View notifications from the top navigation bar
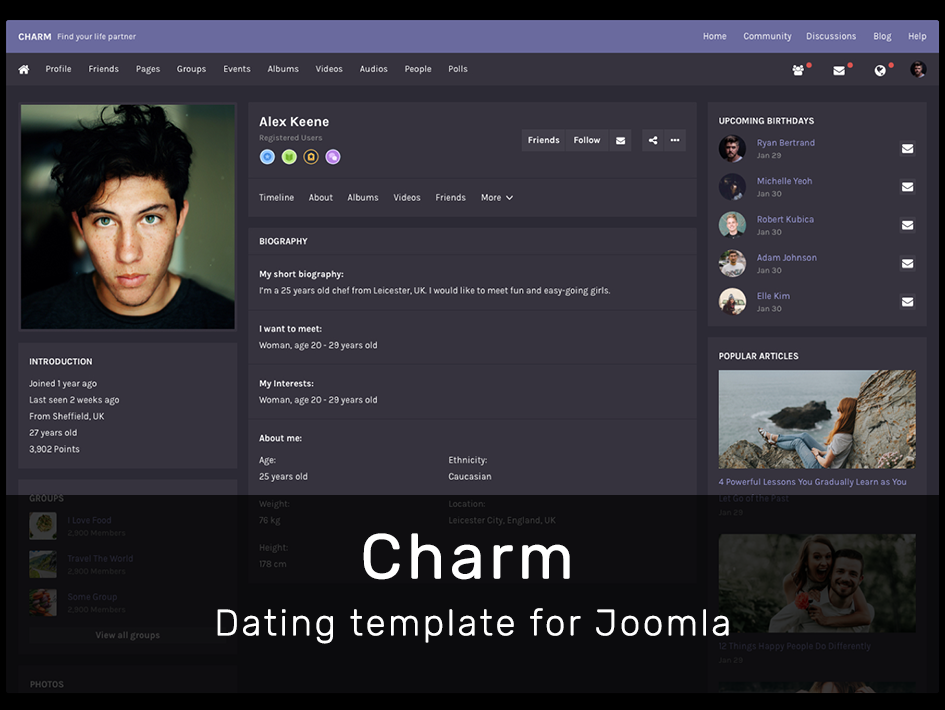The height and width of the screenshot is (710, 945). coord(878,69)
